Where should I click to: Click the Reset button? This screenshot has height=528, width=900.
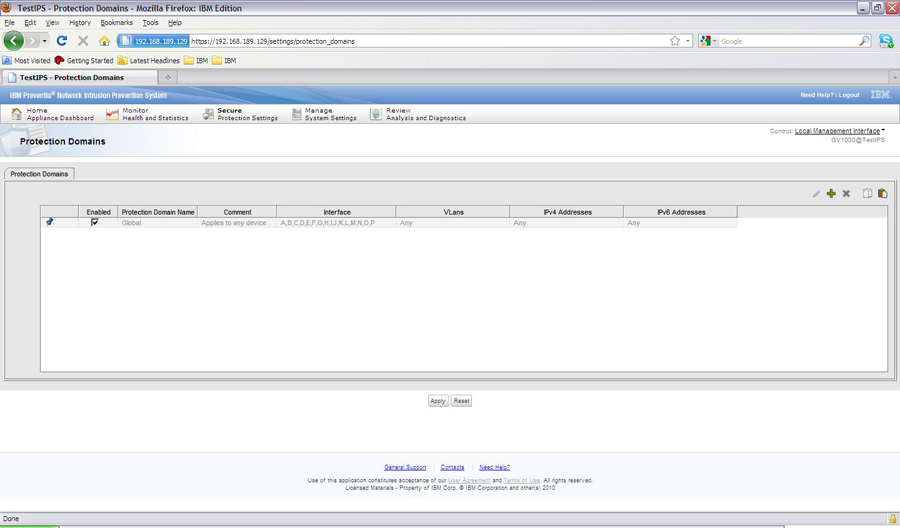[461, 401]
